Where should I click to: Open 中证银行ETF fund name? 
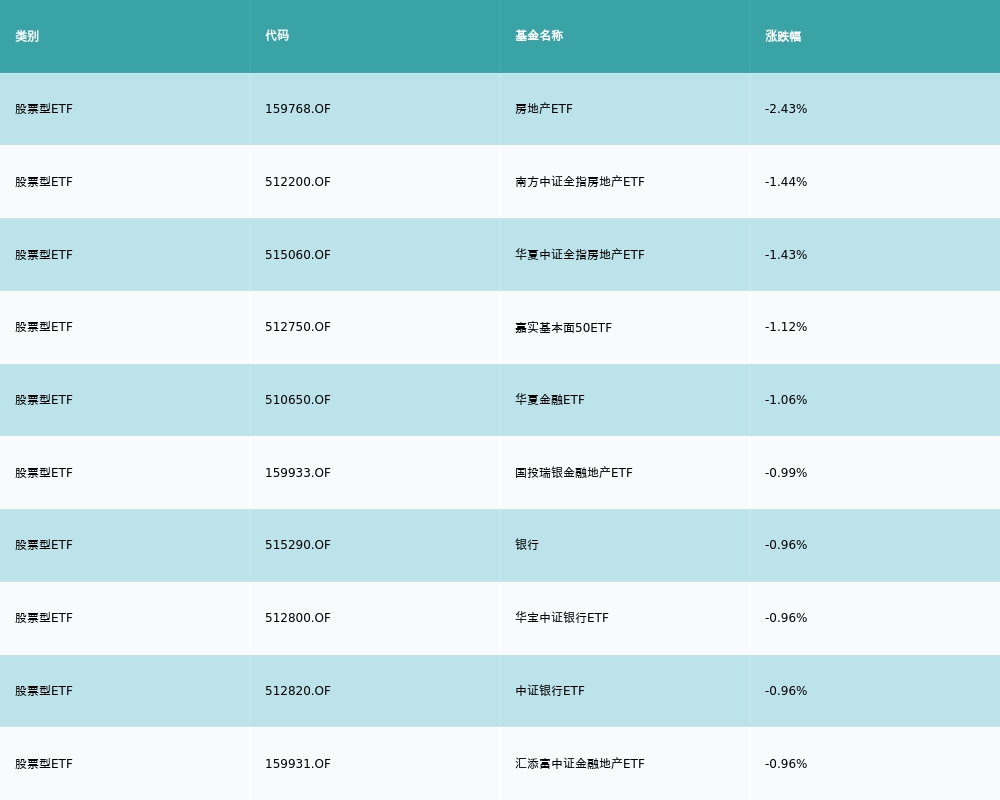(550, 691)
